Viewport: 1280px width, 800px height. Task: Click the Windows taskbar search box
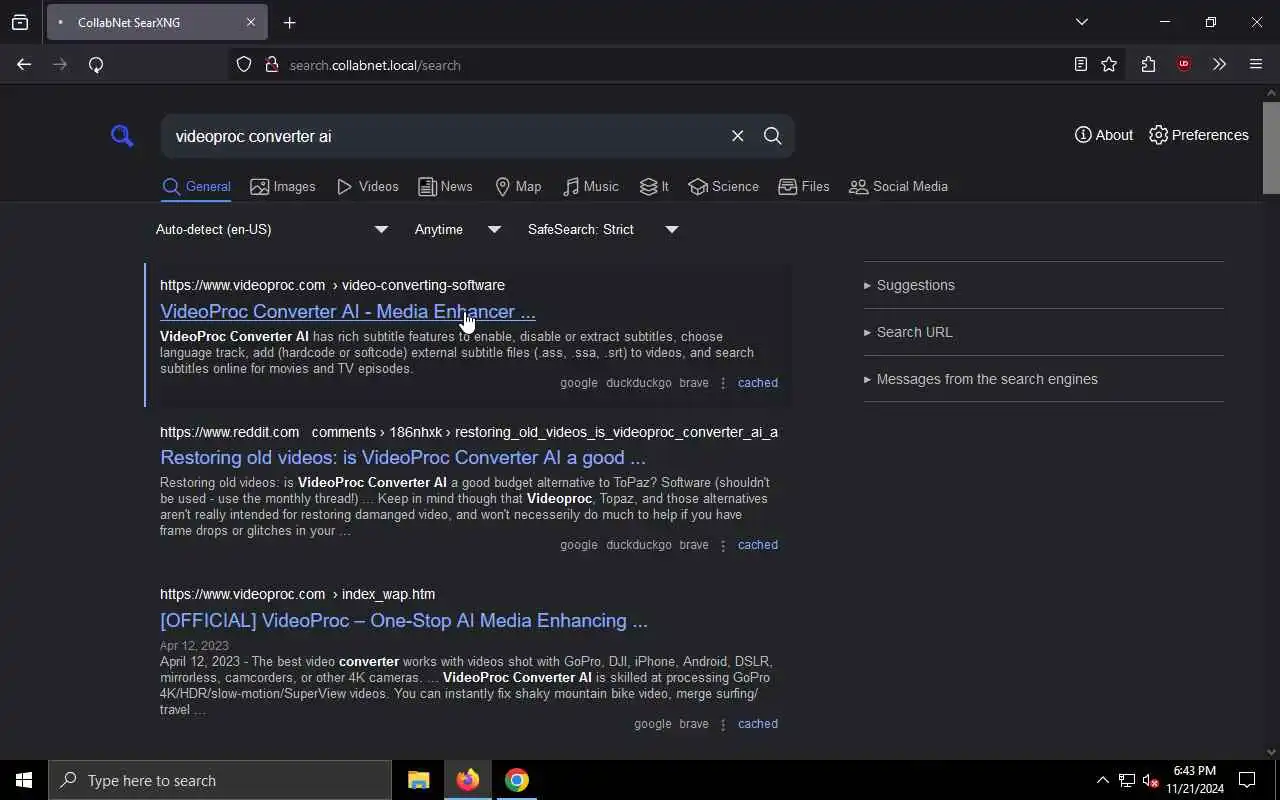click(220, 780)
